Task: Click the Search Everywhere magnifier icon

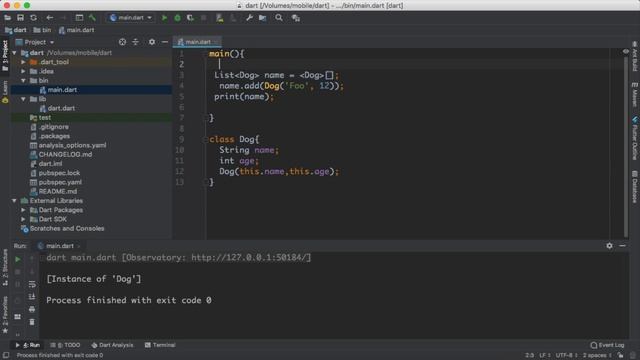Action: (x=279, y=18)
